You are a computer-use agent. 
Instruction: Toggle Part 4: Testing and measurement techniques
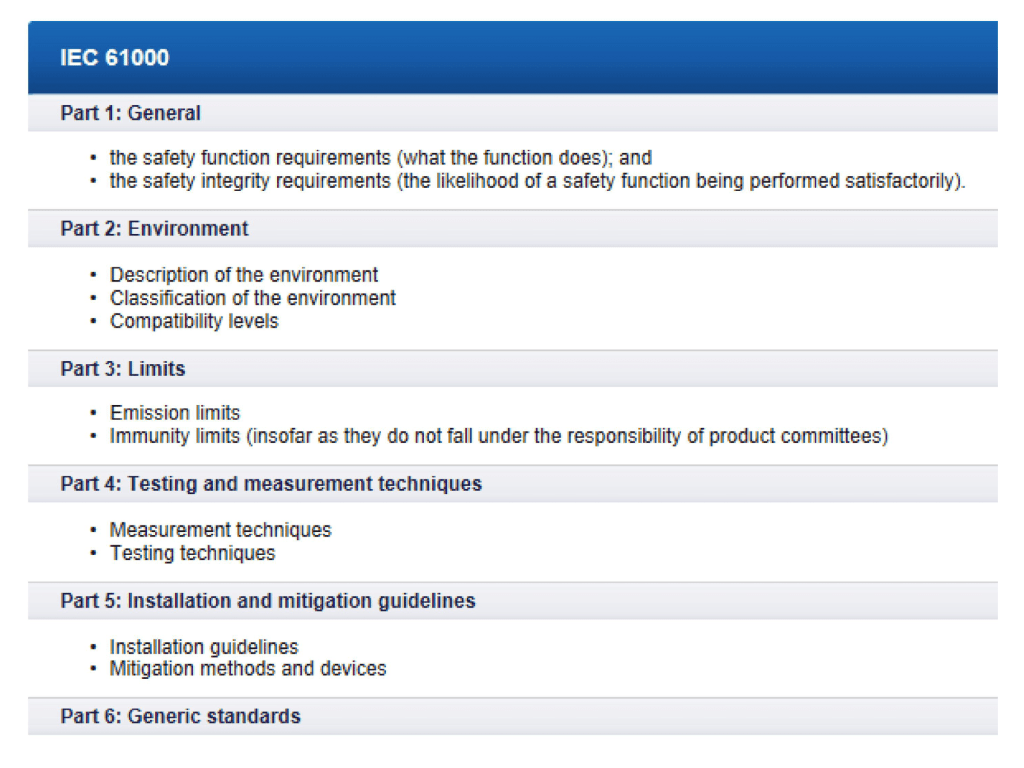coord(270,484)
